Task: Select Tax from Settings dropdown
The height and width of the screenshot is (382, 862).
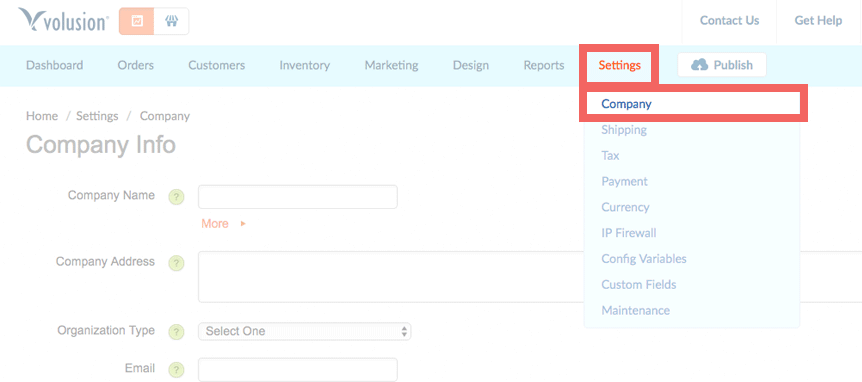Action: coord(610,156)
